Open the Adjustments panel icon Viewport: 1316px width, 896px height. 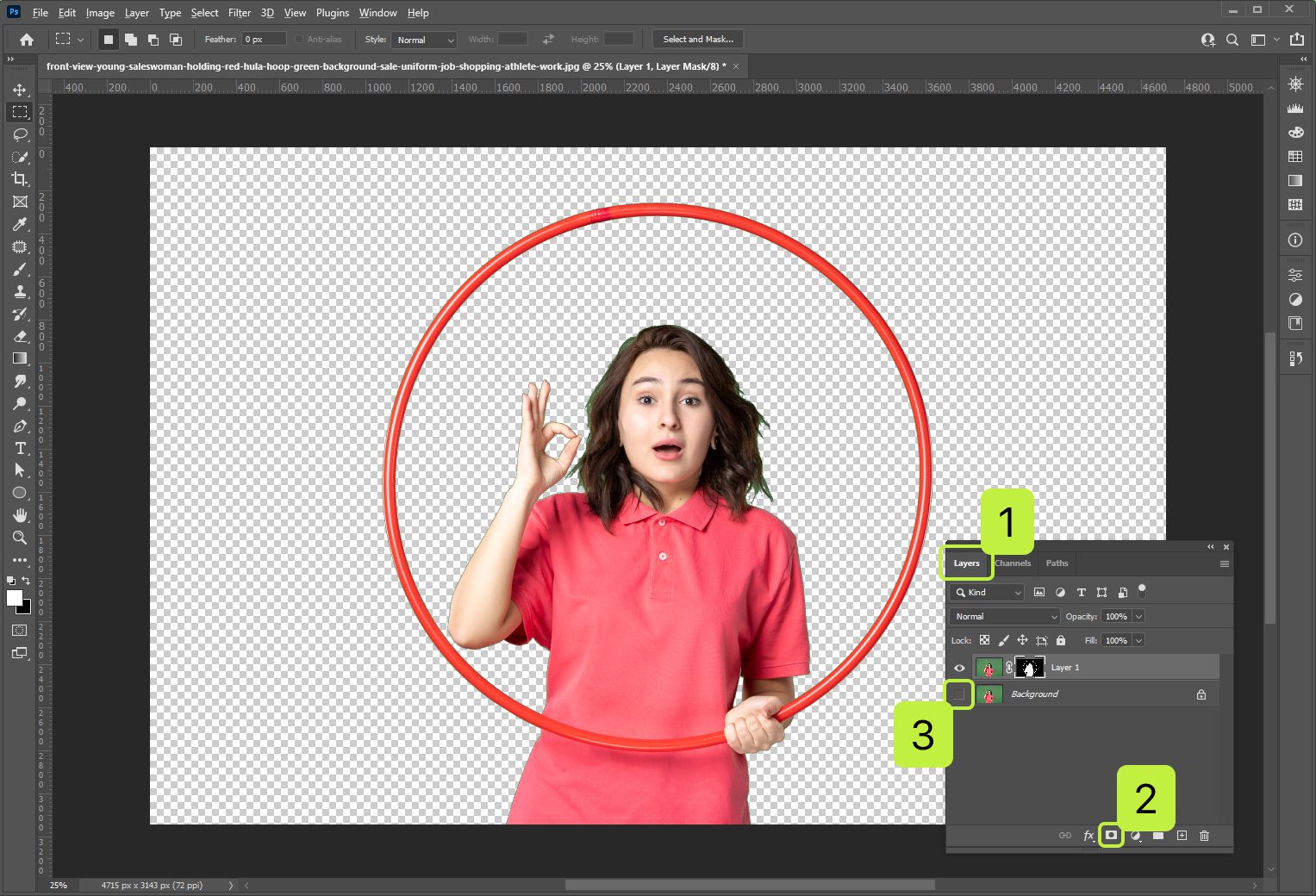tap(1295, 300)
